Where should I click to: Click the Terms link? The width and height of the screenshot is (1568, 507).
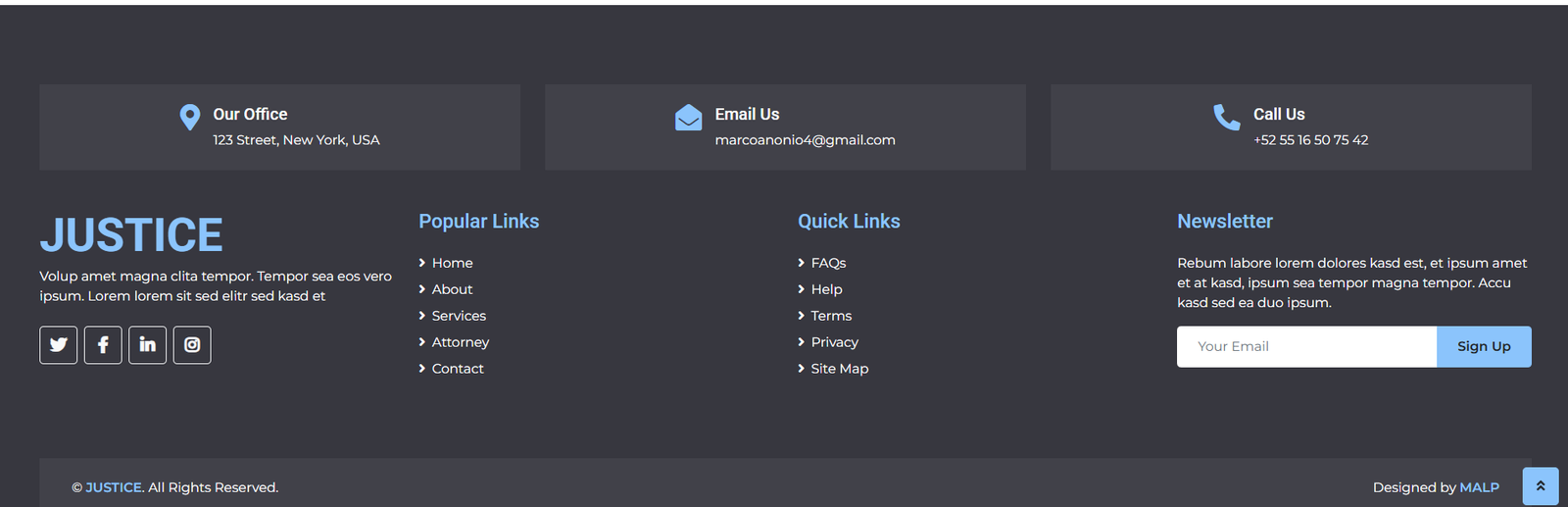coord(831,316)
